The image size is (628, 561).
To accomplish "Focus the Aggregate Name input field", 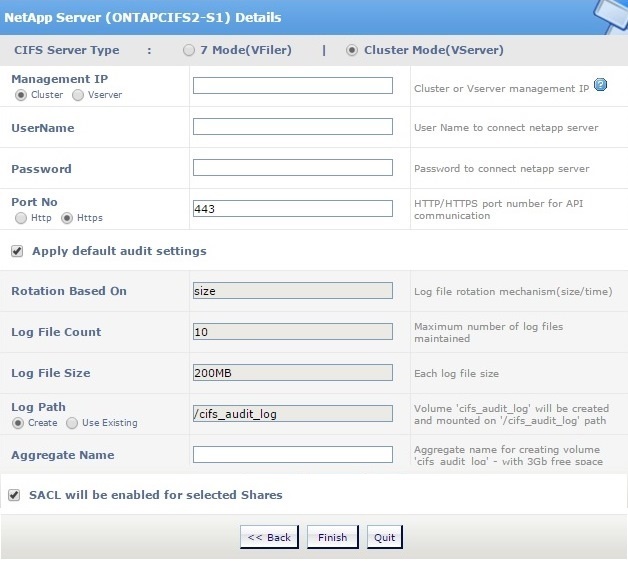I will [x=293, y=454].
